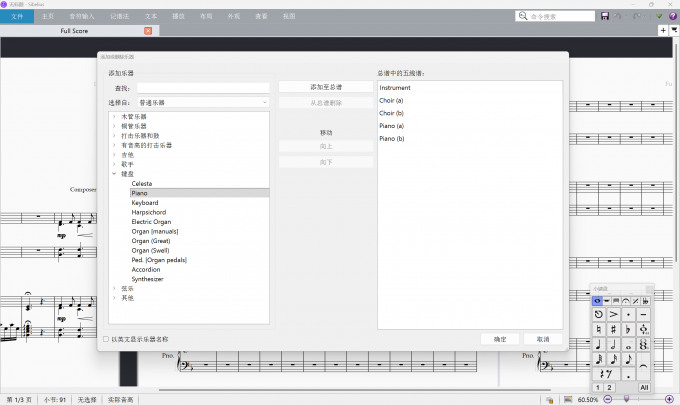Switch to the 播放 ribbon tab
Image resolution: width=680 pixels, height=405 pixels.
(x=178, y=17)
